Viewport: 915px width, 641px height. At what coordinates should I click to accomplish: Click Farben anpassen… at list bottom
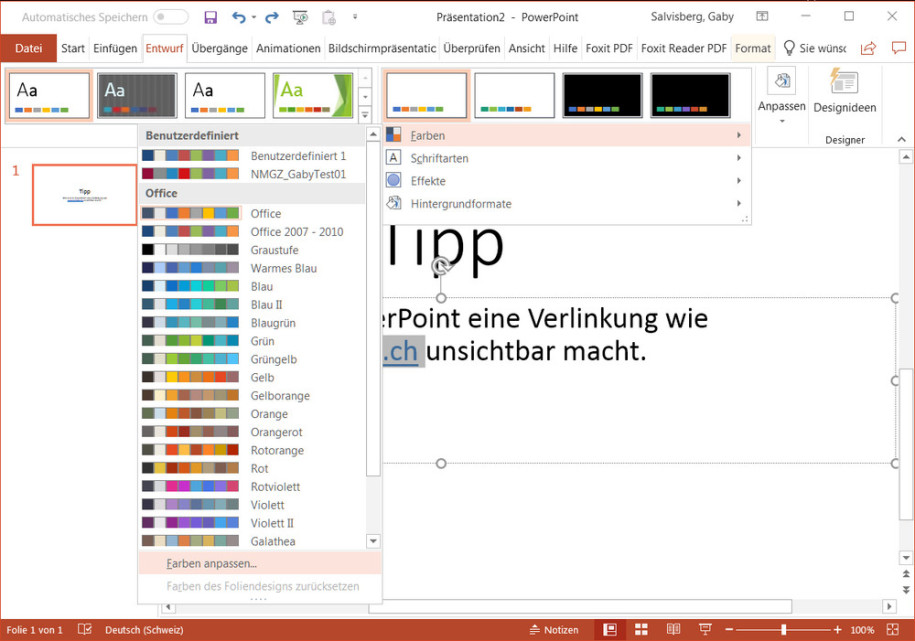coord(260,563)
